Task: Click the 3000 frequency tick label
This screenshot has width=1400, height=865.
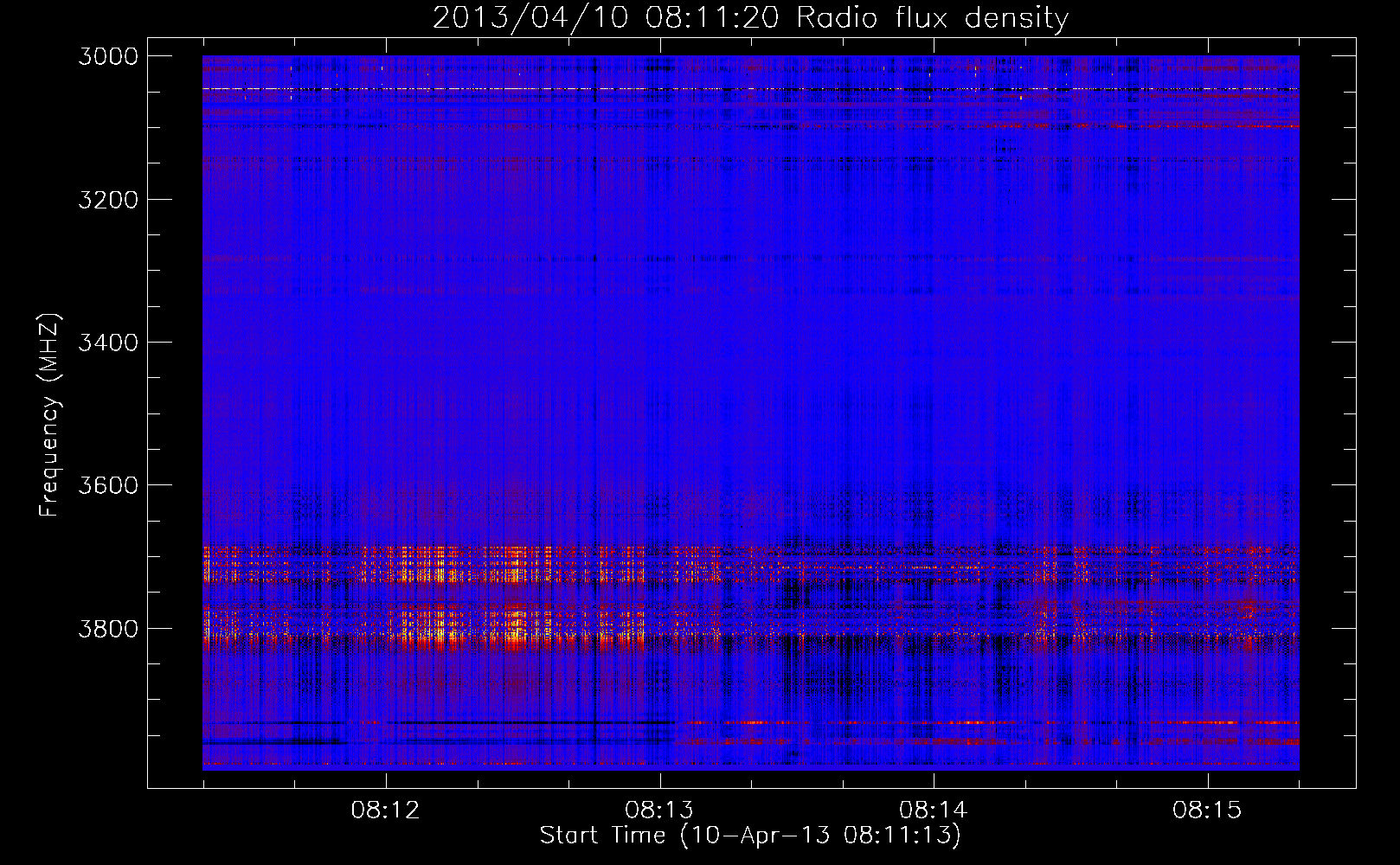Action: click(x=108, y=56)
